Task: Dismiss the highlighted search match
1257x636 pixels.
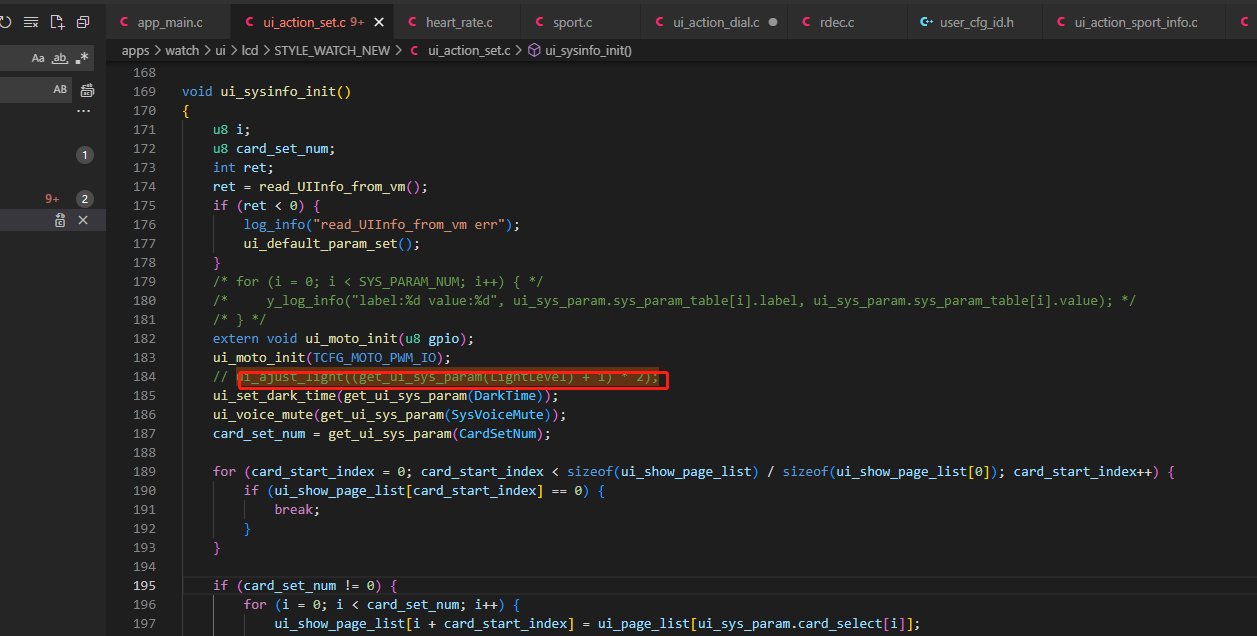Action: [x=84, y=220]
